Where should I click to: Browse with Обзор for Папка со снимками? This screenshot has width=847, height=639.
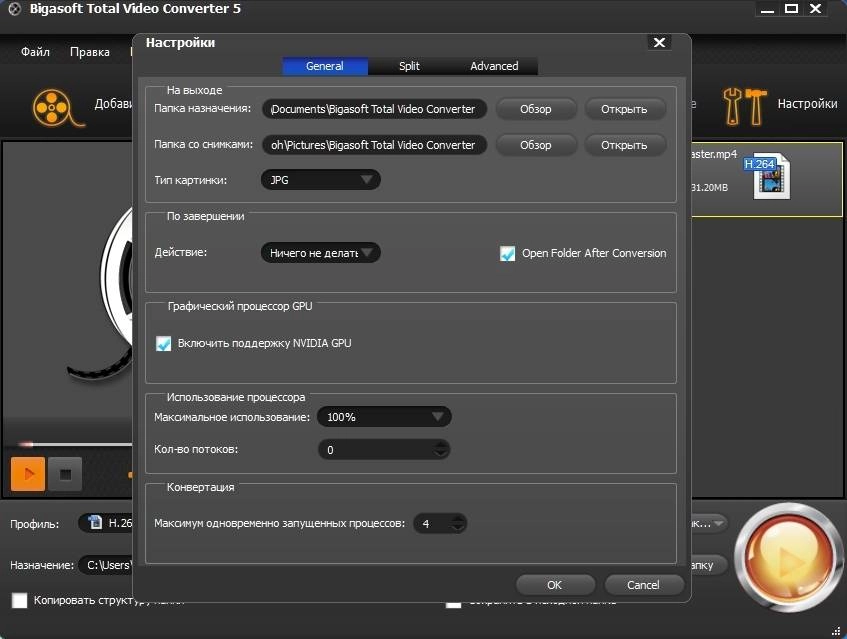point(536,145)
